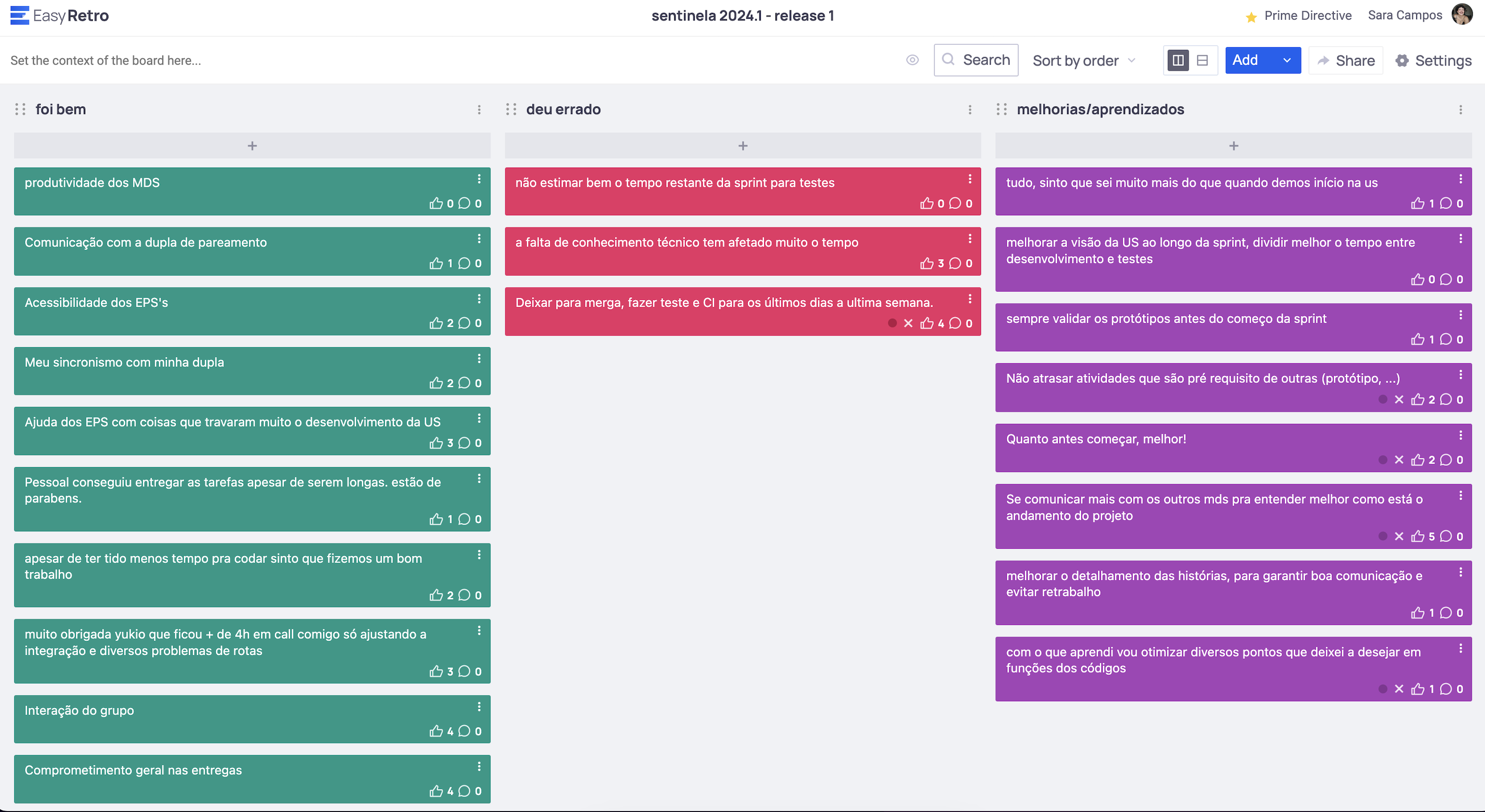
Task: Like the 'muito obrigada yukio' card
Action: tap(436, 671)
